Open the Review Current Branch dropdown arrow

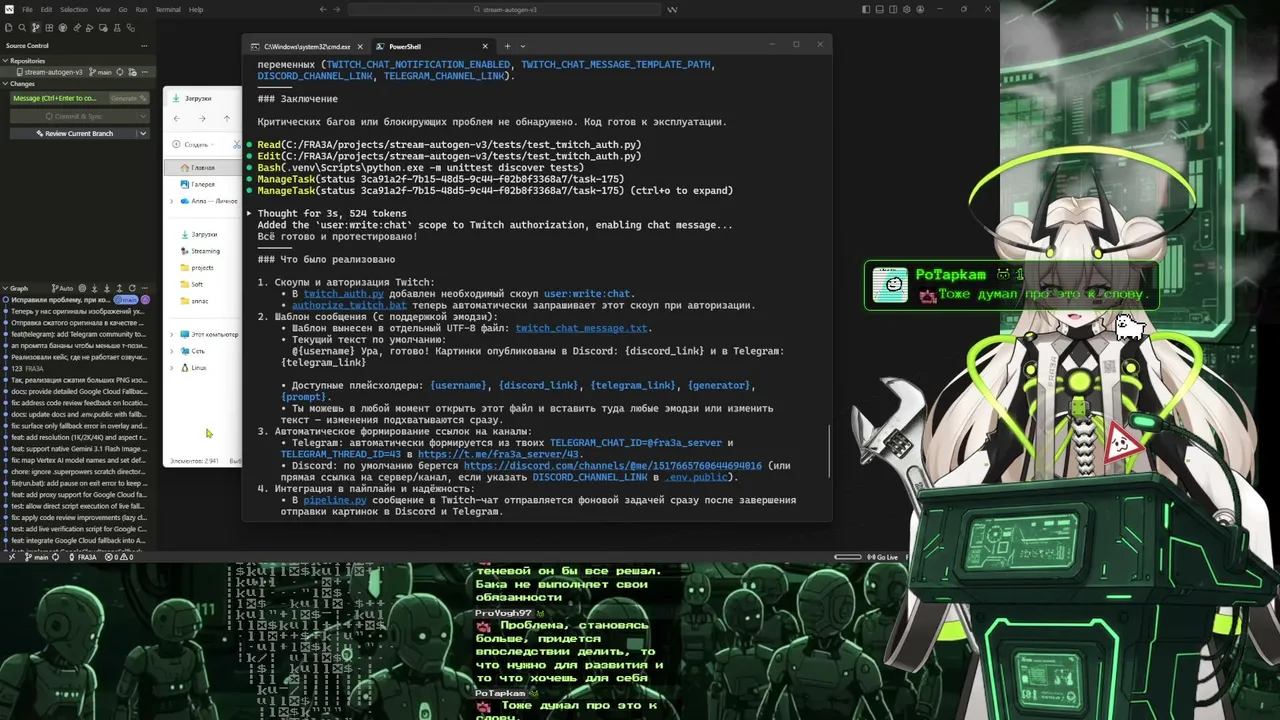143,133
